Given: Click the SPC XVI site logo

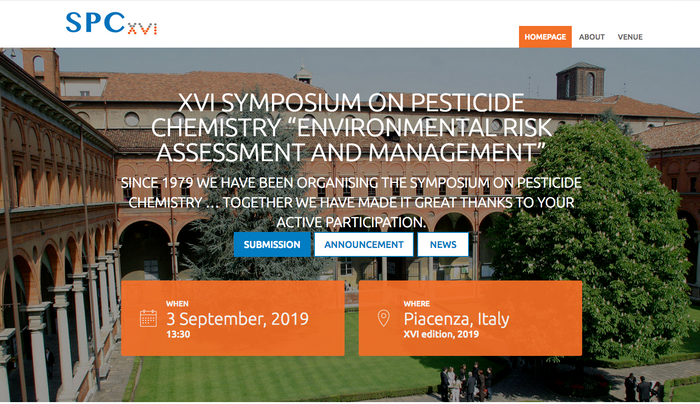Looking at the screenshot, I should pos(110,22).
